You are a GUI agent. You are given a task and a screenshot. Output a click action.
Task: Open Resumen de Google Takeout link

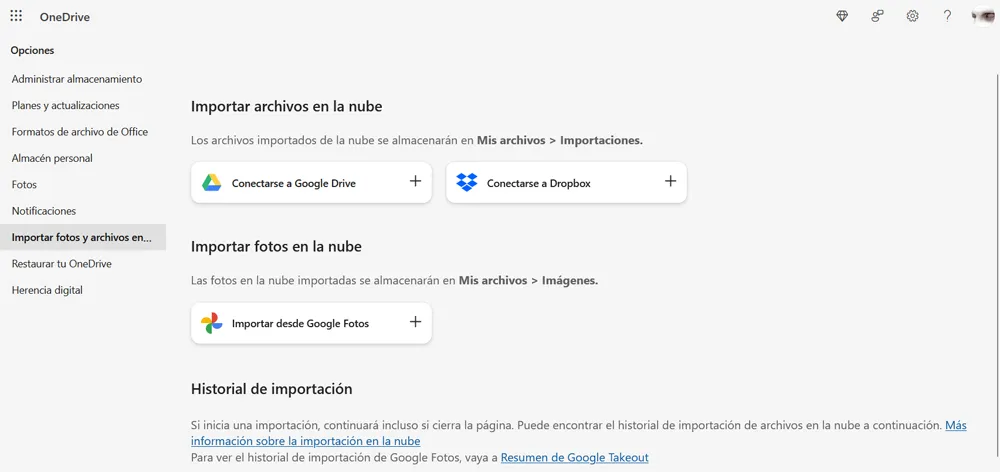click(x=574, y=457)
